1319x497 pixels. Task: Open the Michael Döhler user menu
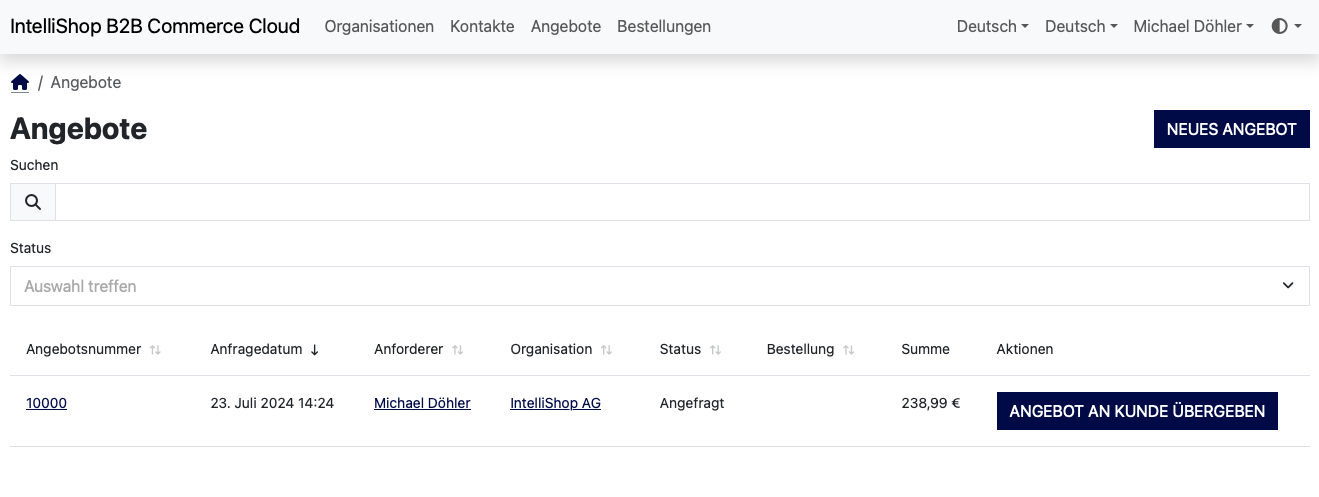pos(1193,27)
